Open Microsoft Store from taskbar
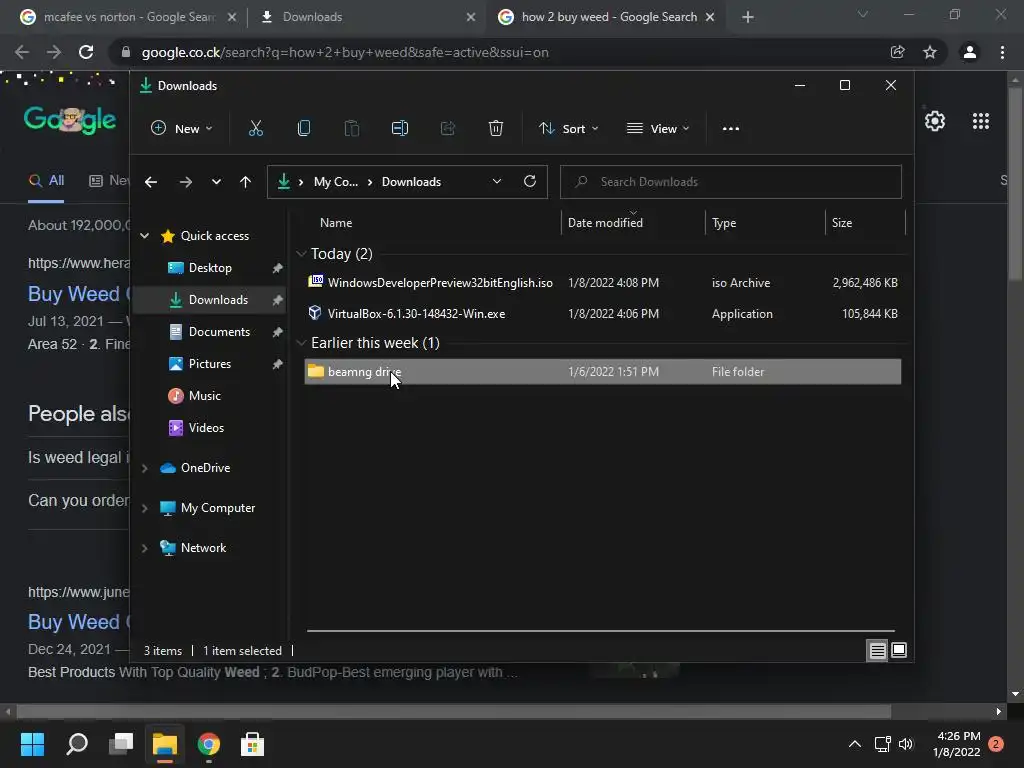This screenshot has width=1024, height=768. point(252,744)
